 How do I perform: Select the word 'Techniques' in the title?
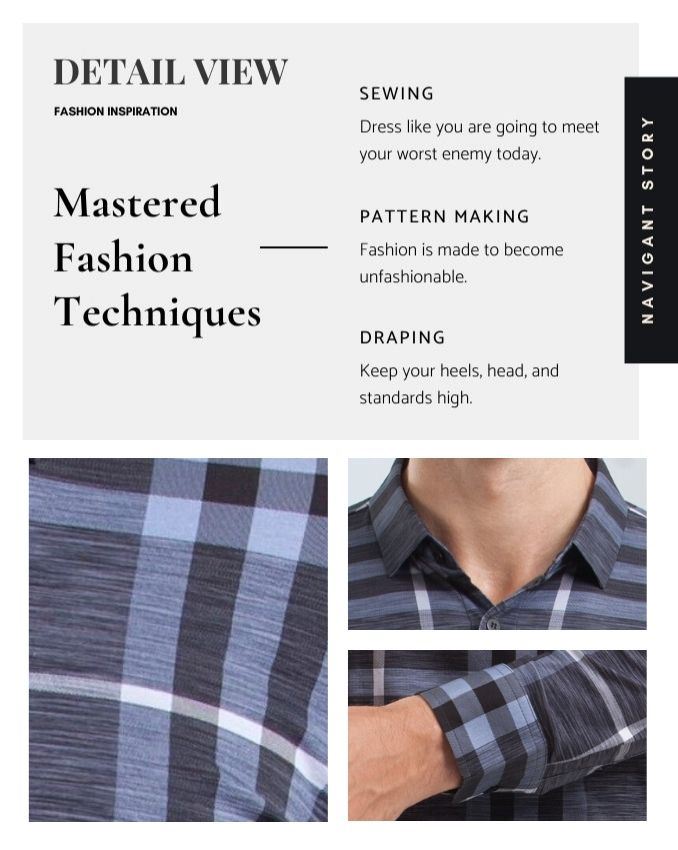tap(157, 313)
